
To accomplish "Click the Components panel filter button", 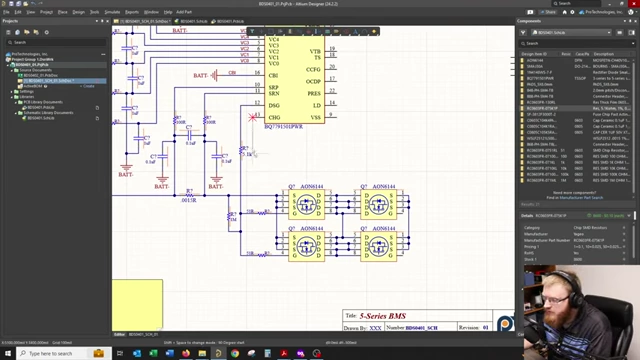I will coord(523,32).
